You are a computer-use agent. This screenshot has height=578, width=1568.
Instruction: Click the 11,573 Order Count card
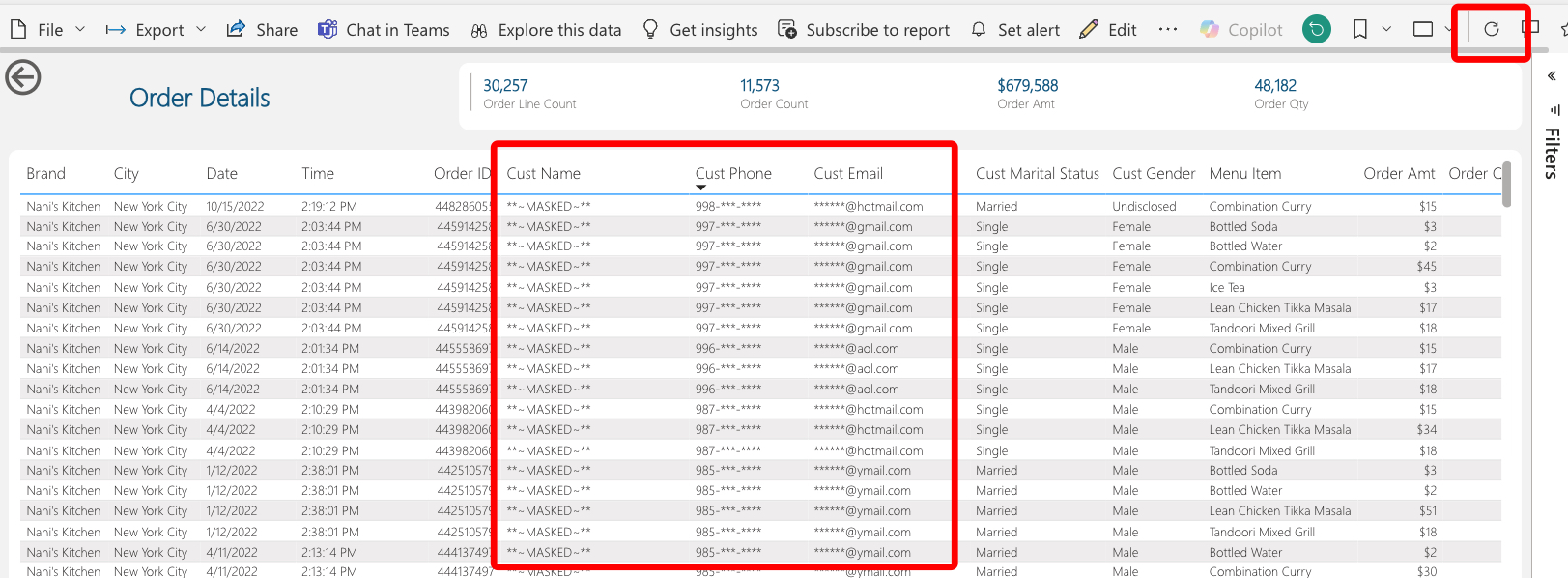coord(774,94)
